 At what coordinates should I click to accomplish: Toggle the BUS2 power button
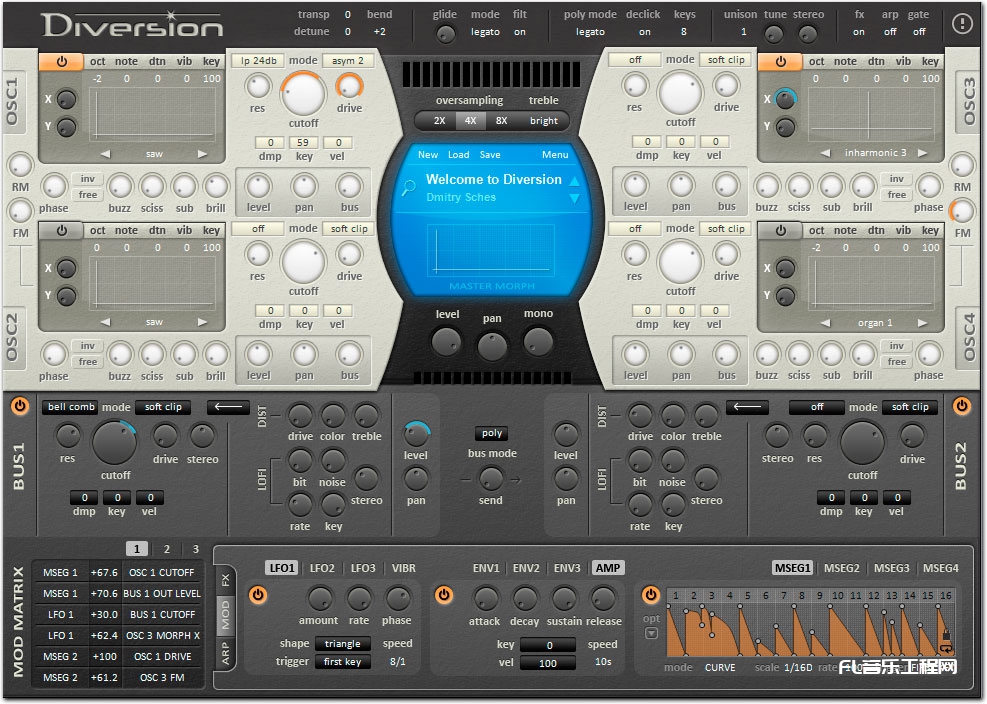(x=962, y=406)
